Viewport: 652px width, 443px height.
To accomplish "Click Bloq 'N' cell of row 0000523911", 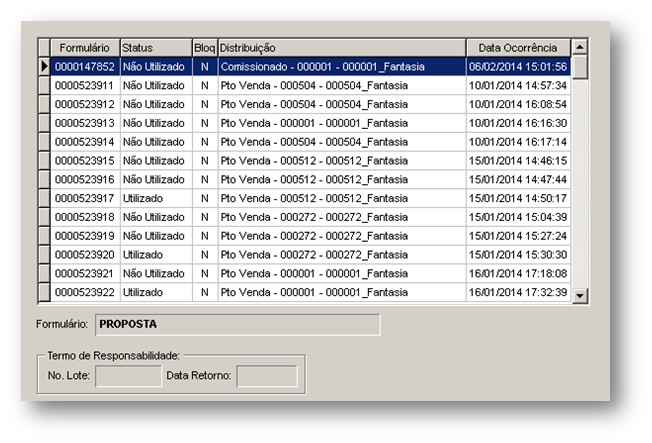I will (x=205, y=85).
